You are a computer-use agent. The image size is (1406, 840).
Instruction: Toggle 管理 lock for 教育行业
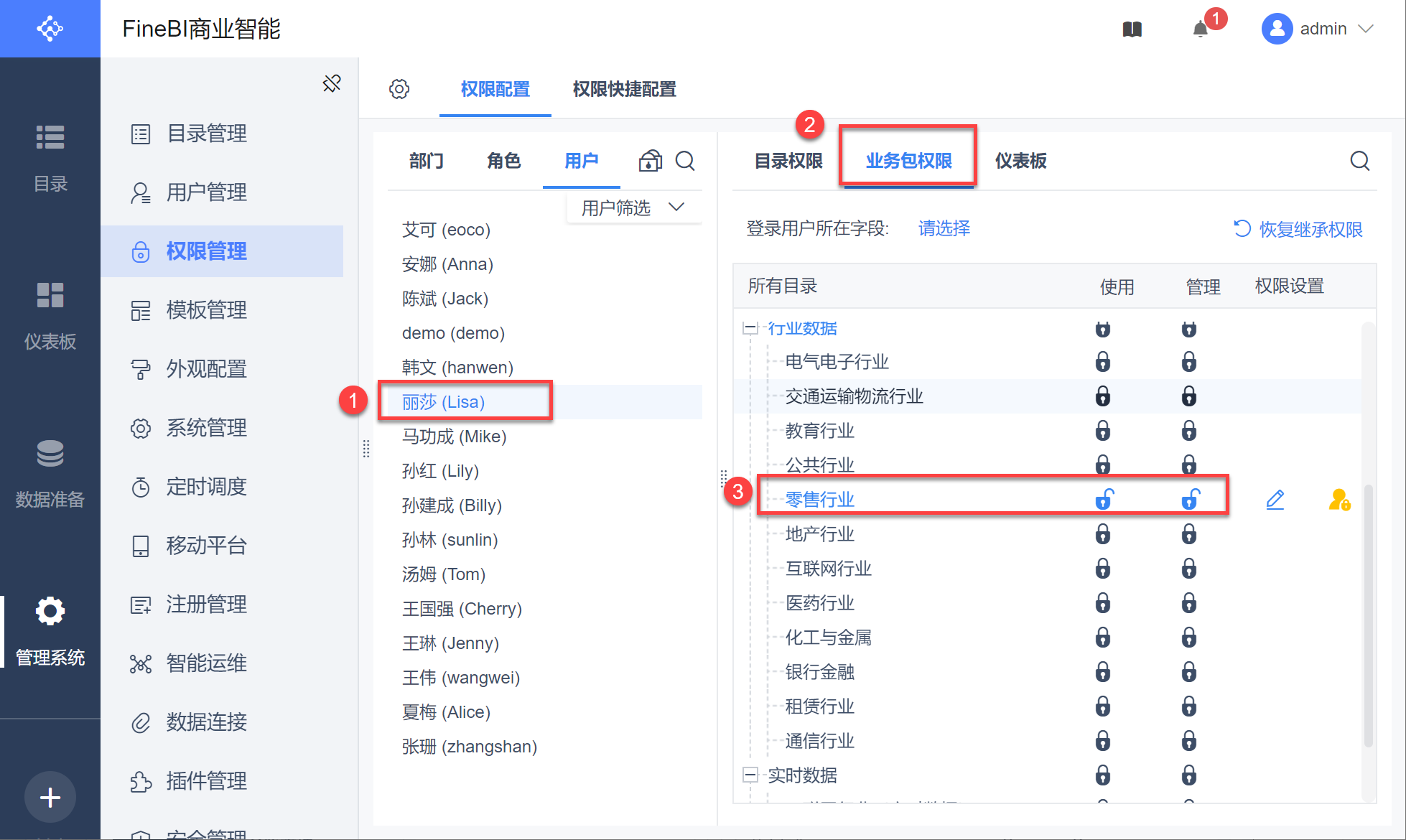[x=1189, y=431]
